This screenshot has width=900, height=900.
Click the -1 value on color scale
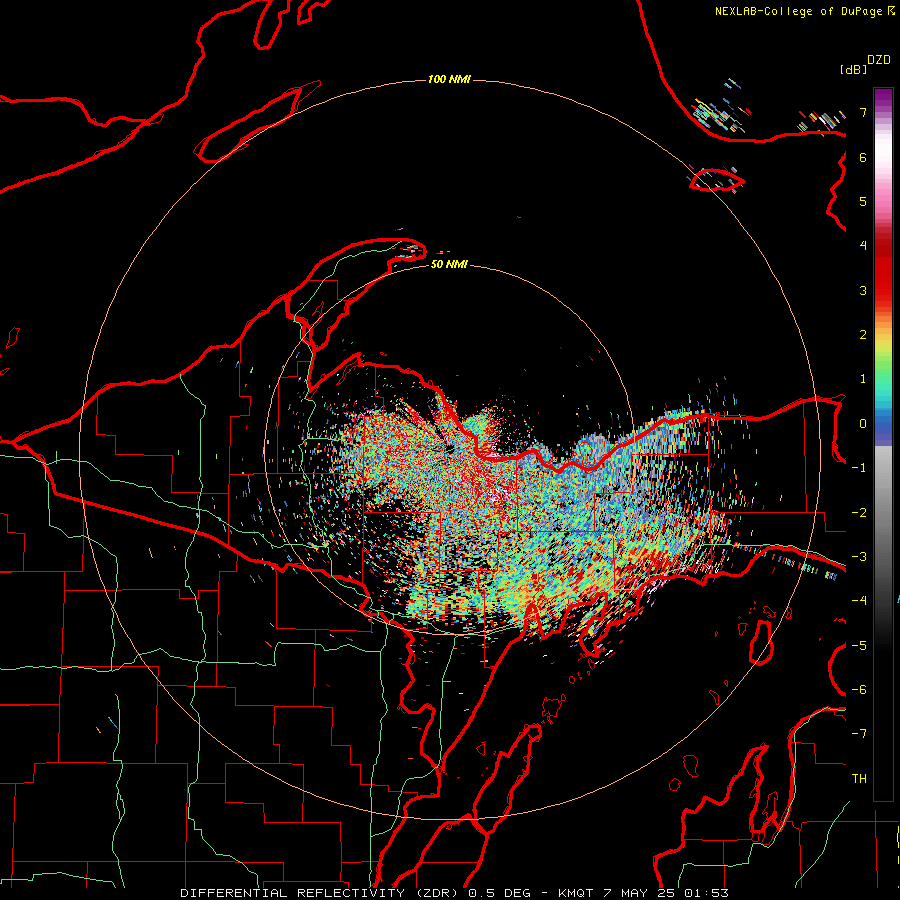859,468
